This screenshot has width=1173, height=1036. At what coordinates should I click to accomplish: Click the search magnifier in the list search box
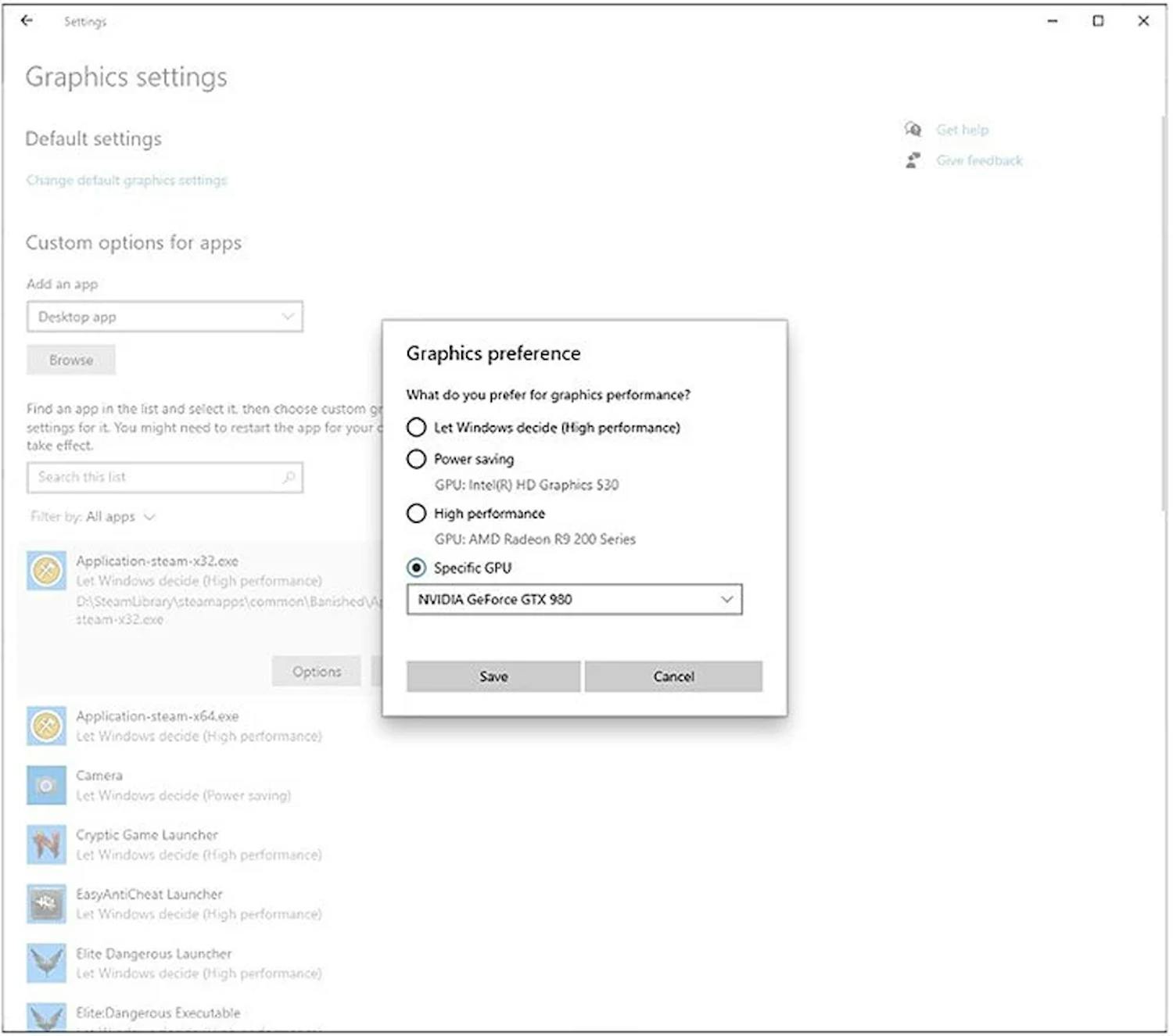tap(289, 477)
